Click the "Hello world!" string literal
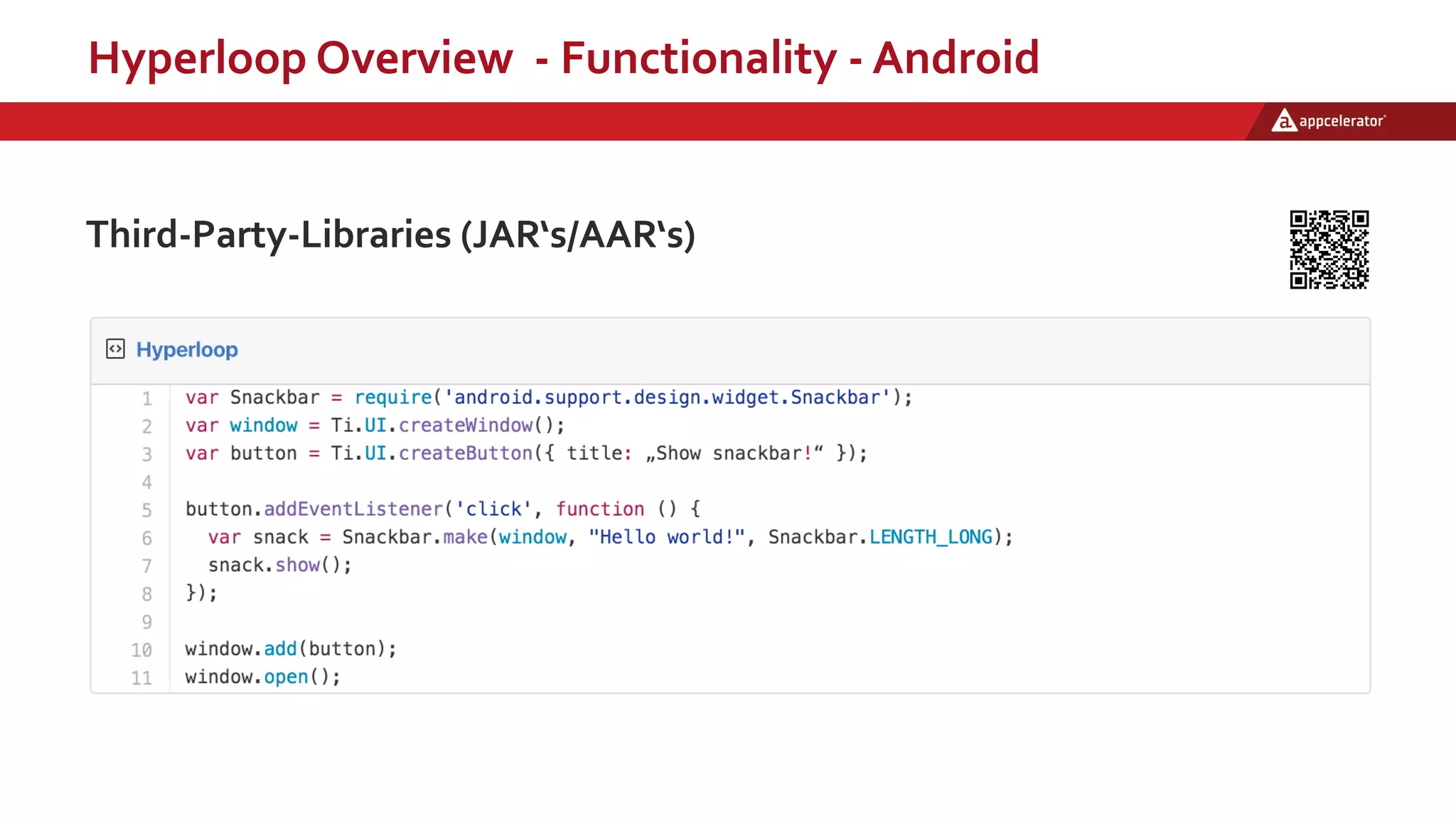Screen dimensions: 1456x819 click(666, 537)
